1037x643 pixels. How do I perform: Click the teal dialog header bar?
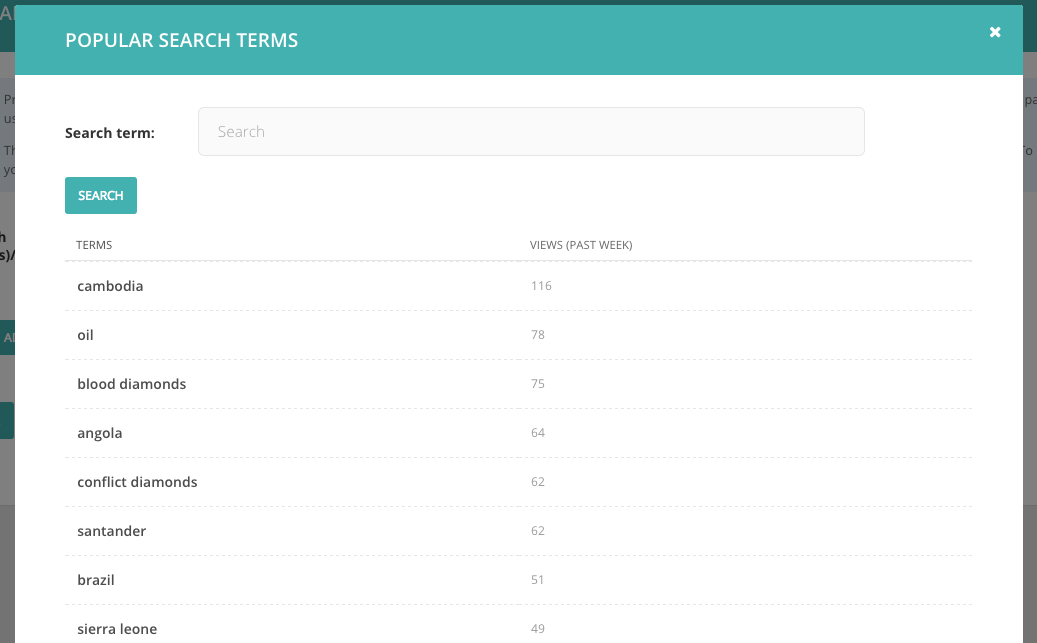tap(600, 40)
